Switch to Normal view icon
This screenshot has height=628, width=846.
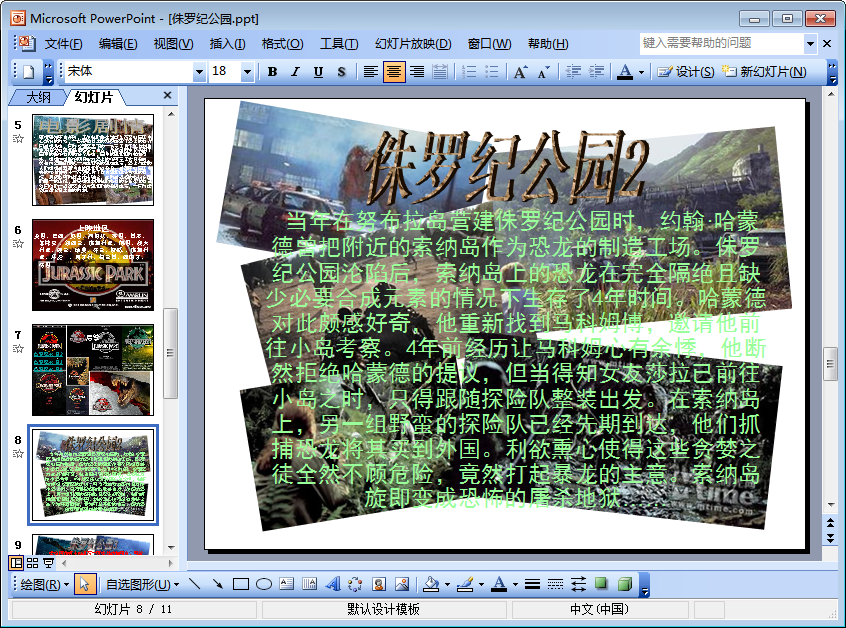(16, 563)
